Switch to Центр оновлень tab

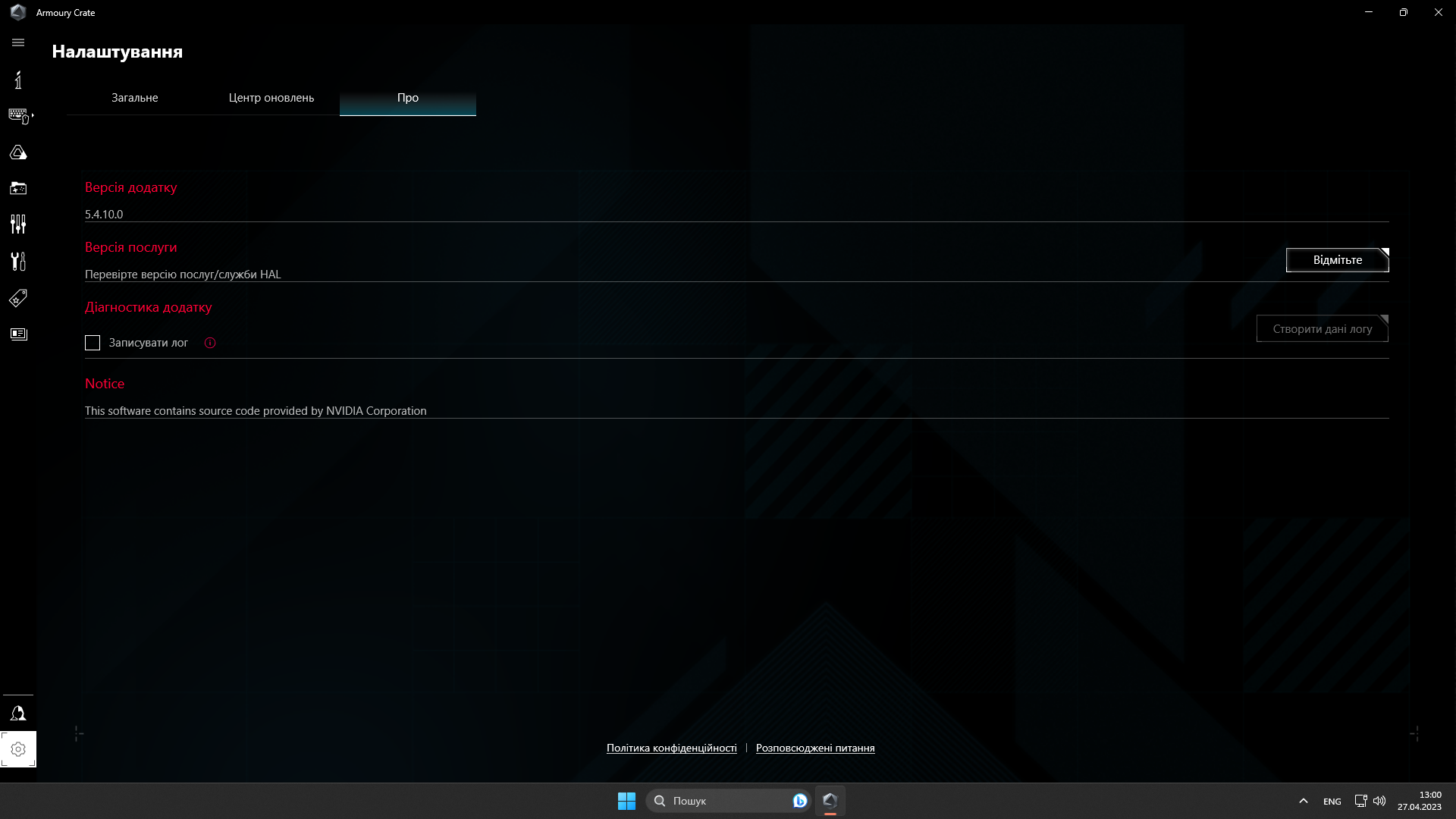coord(271,97)
